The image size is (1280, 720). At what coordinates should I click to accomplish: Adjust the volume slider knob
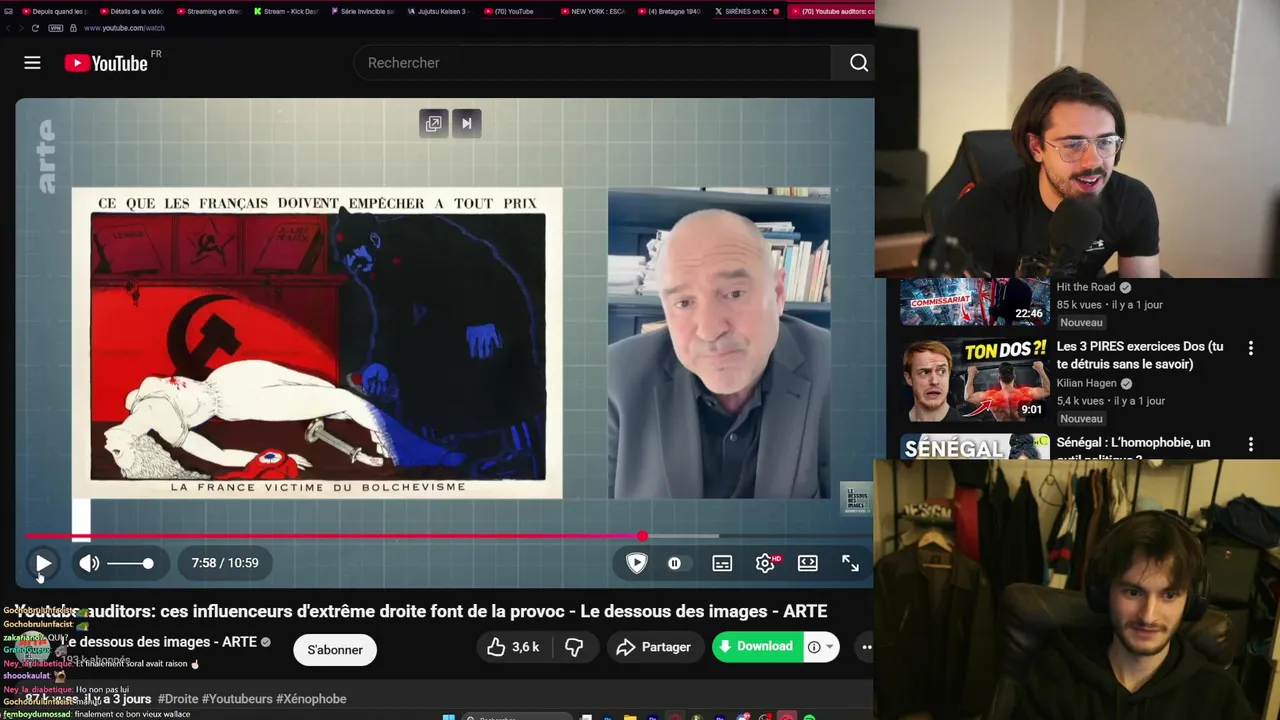148,563
